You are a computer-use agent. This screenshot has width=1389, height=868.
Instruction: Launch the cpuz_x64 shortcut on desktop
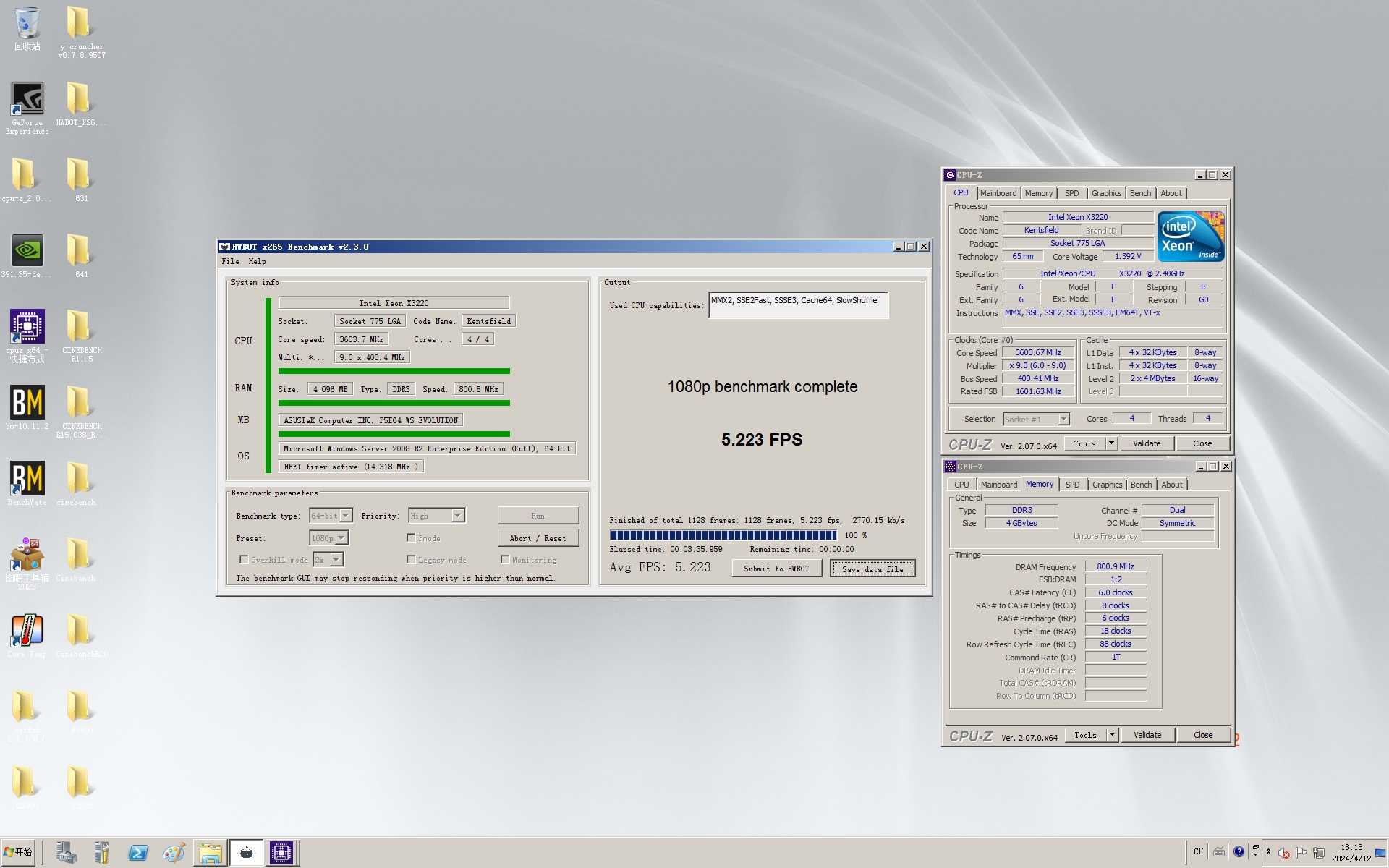pos(27,336)
